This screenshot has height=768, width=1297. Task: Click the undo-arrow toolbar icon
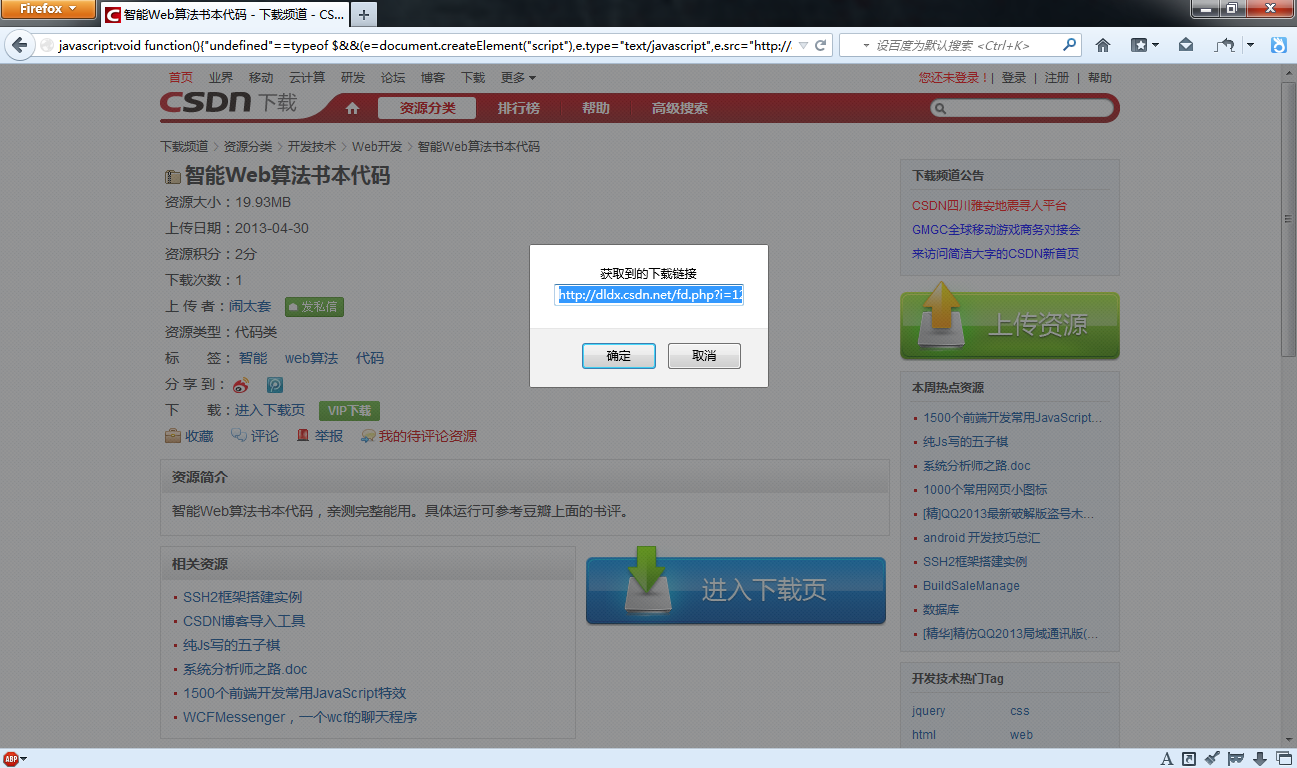coord(1226,45)
